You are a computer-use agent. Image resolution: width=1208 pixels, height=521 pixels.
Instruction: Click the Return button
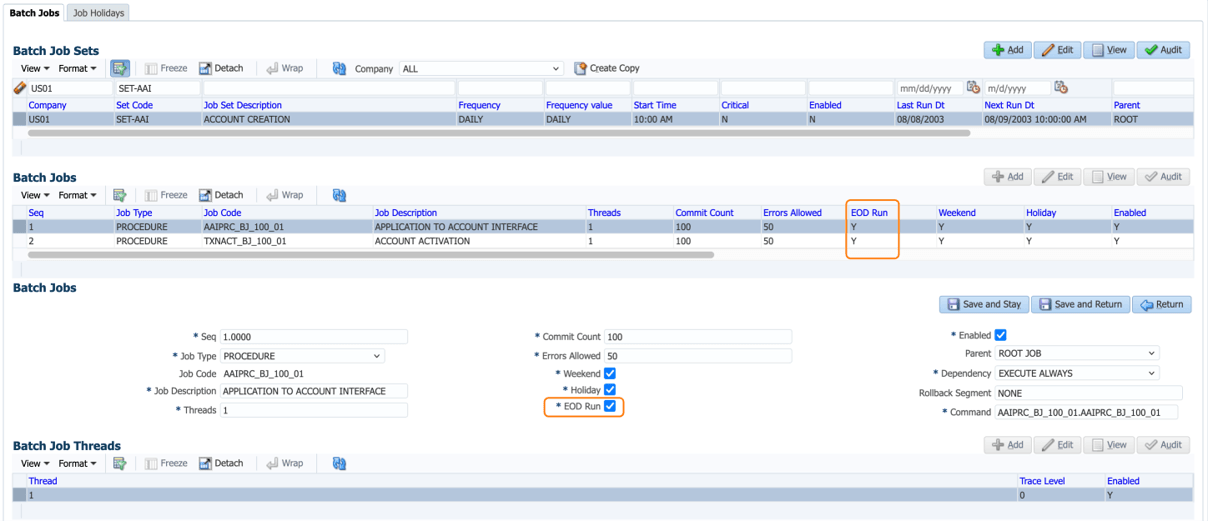tap(1161, 304)
